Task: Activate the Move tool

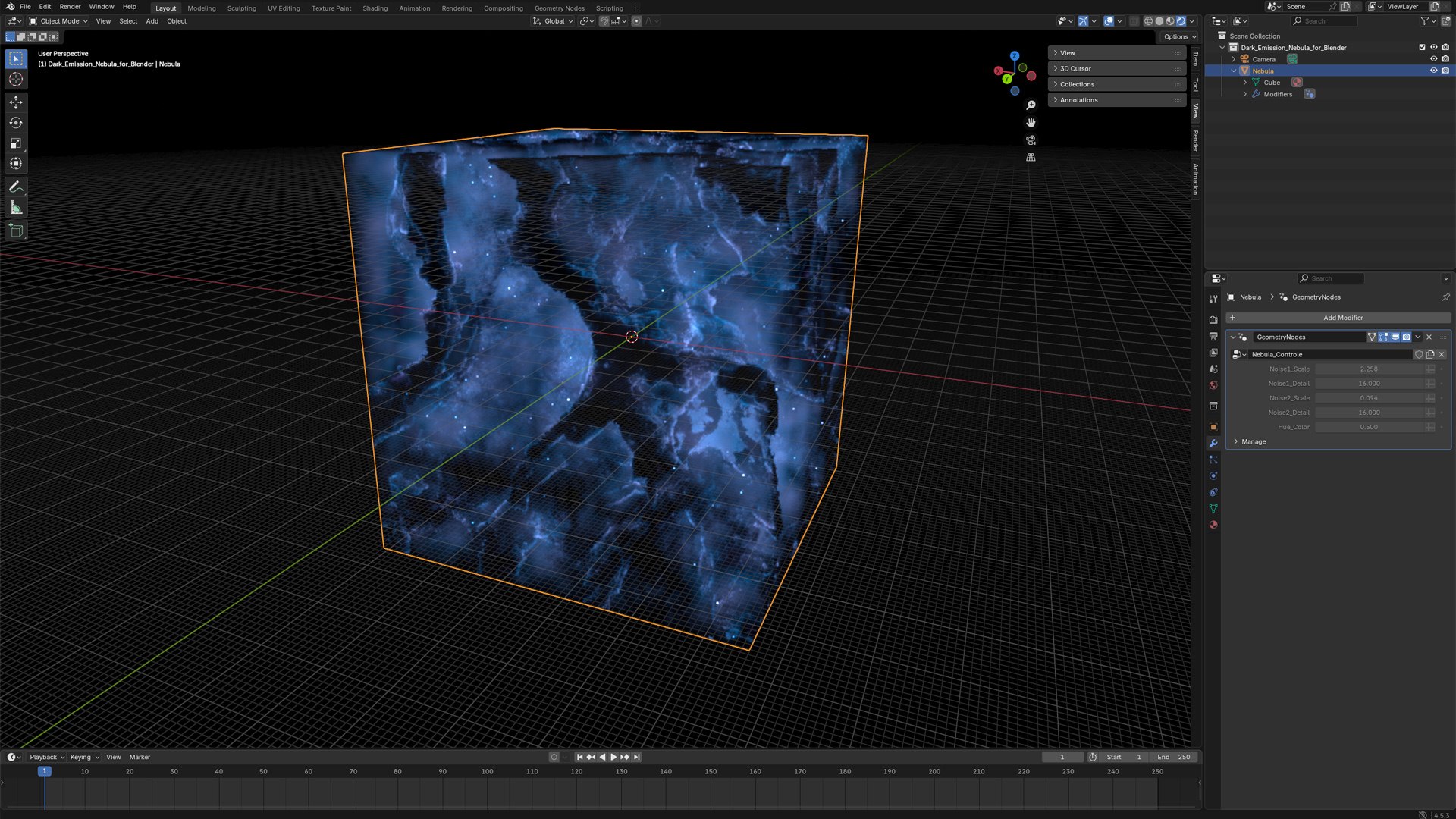Action: (x=16, y=102)
